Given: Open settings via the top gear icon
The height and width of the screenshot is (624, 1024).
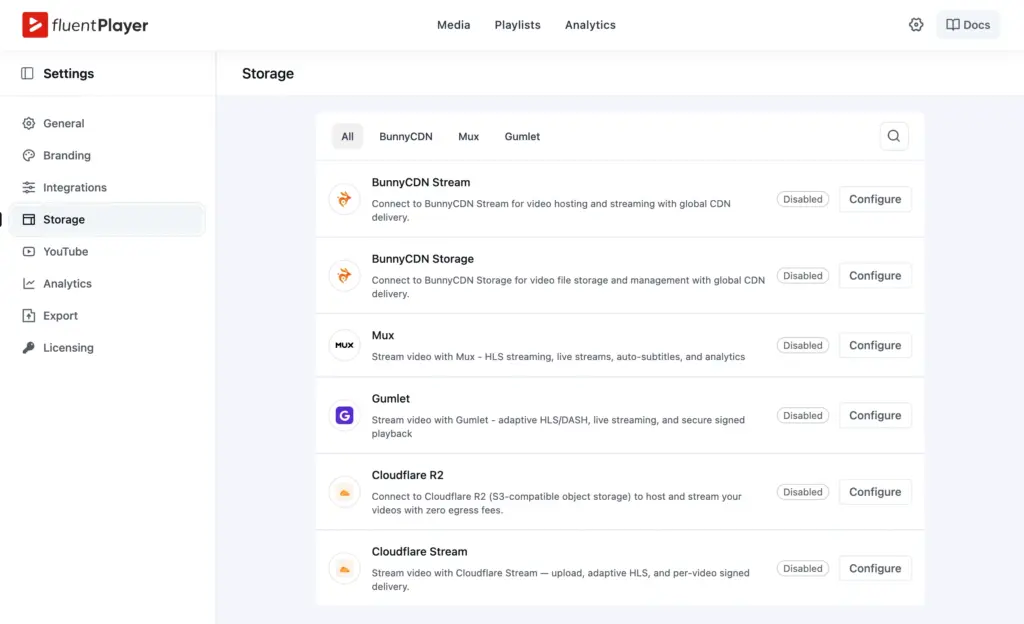Looking at the screenshot, I should 916,25.
